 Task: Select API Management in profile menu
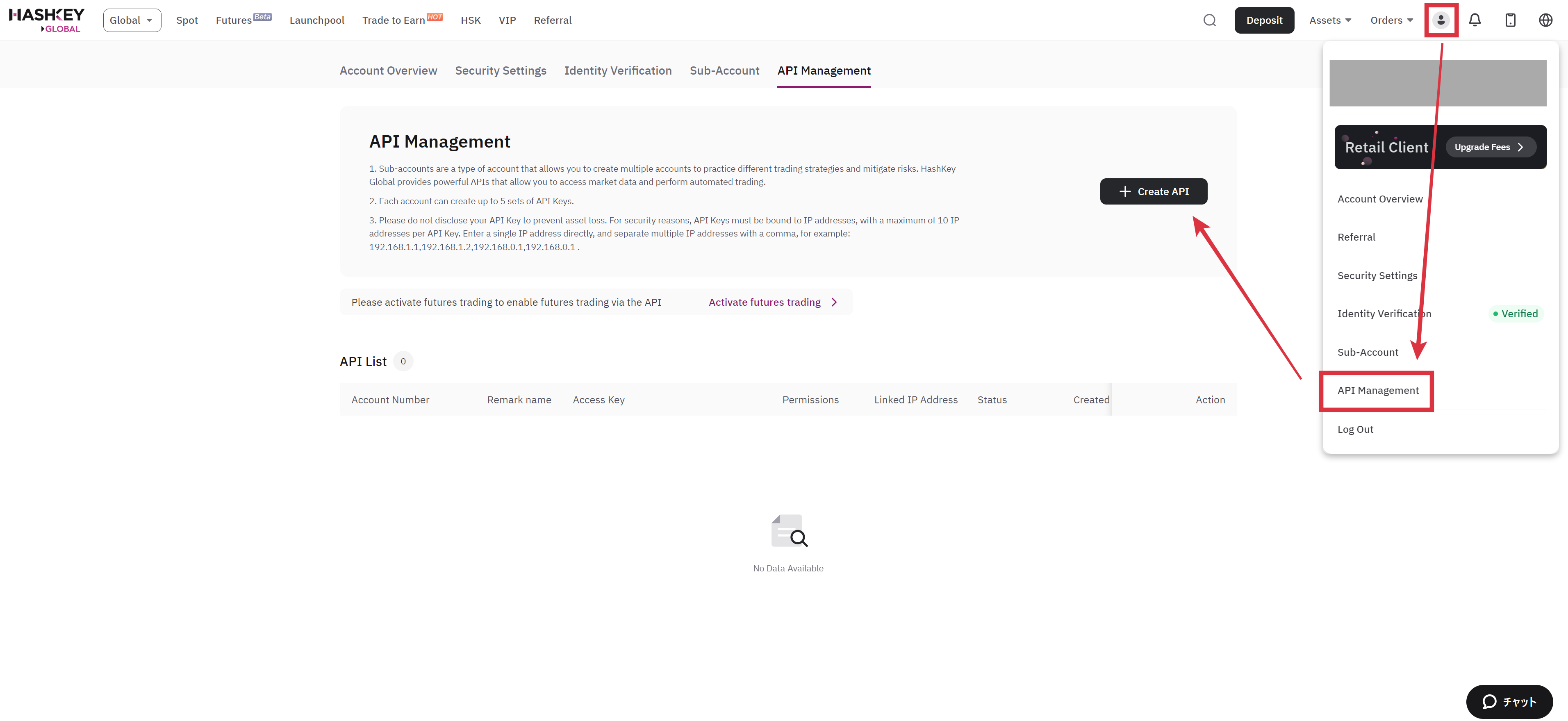(x=1377, y=391)
